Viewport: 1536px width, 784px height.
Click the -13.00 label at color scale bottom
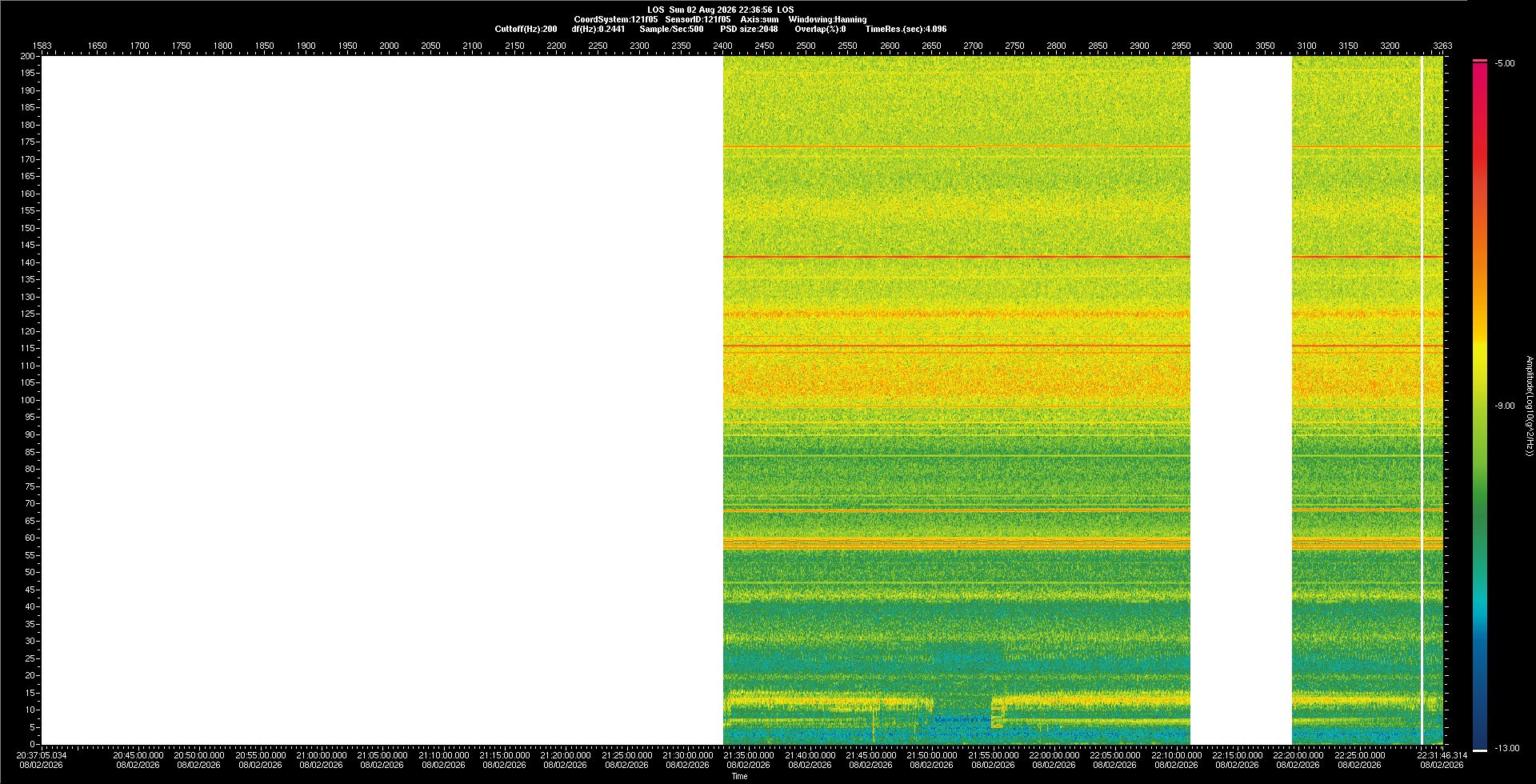point(1507,748)
